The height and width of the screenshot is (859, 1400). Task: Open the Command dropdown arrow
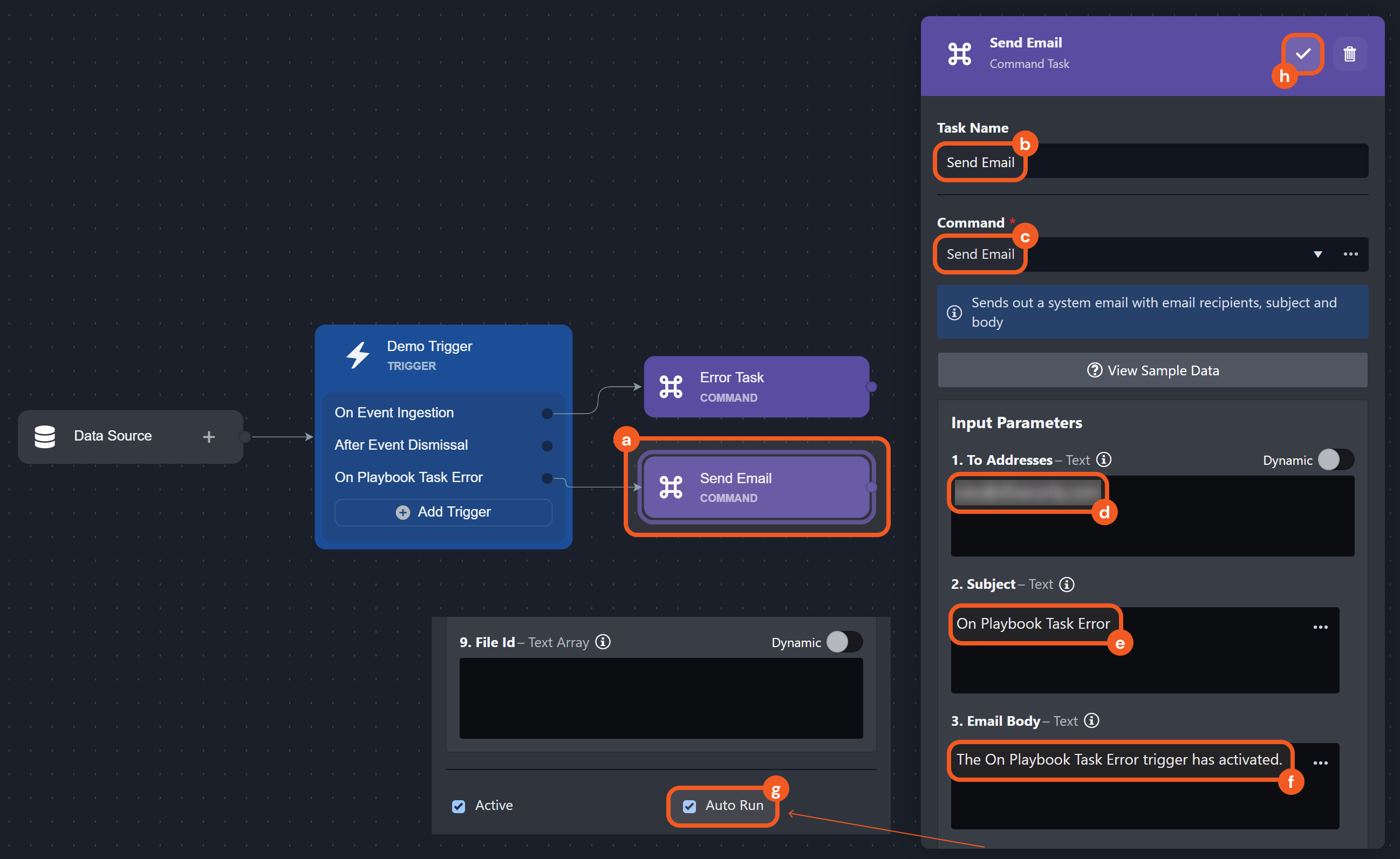1317,255
